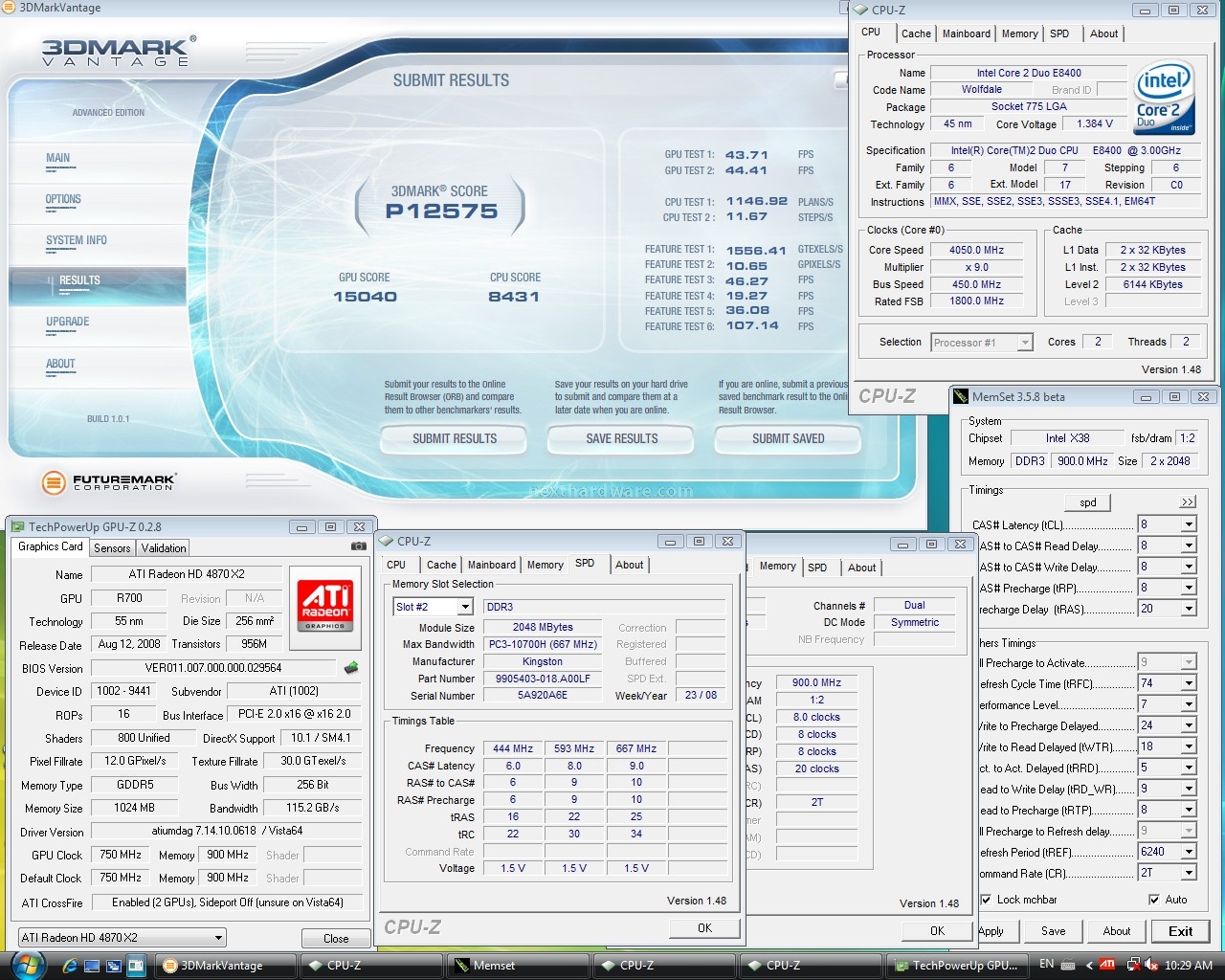This screenshot has height=980, width=1225.
Task: Open Mainboard tab in top CPU-Z window
Action: pos(967,33)
